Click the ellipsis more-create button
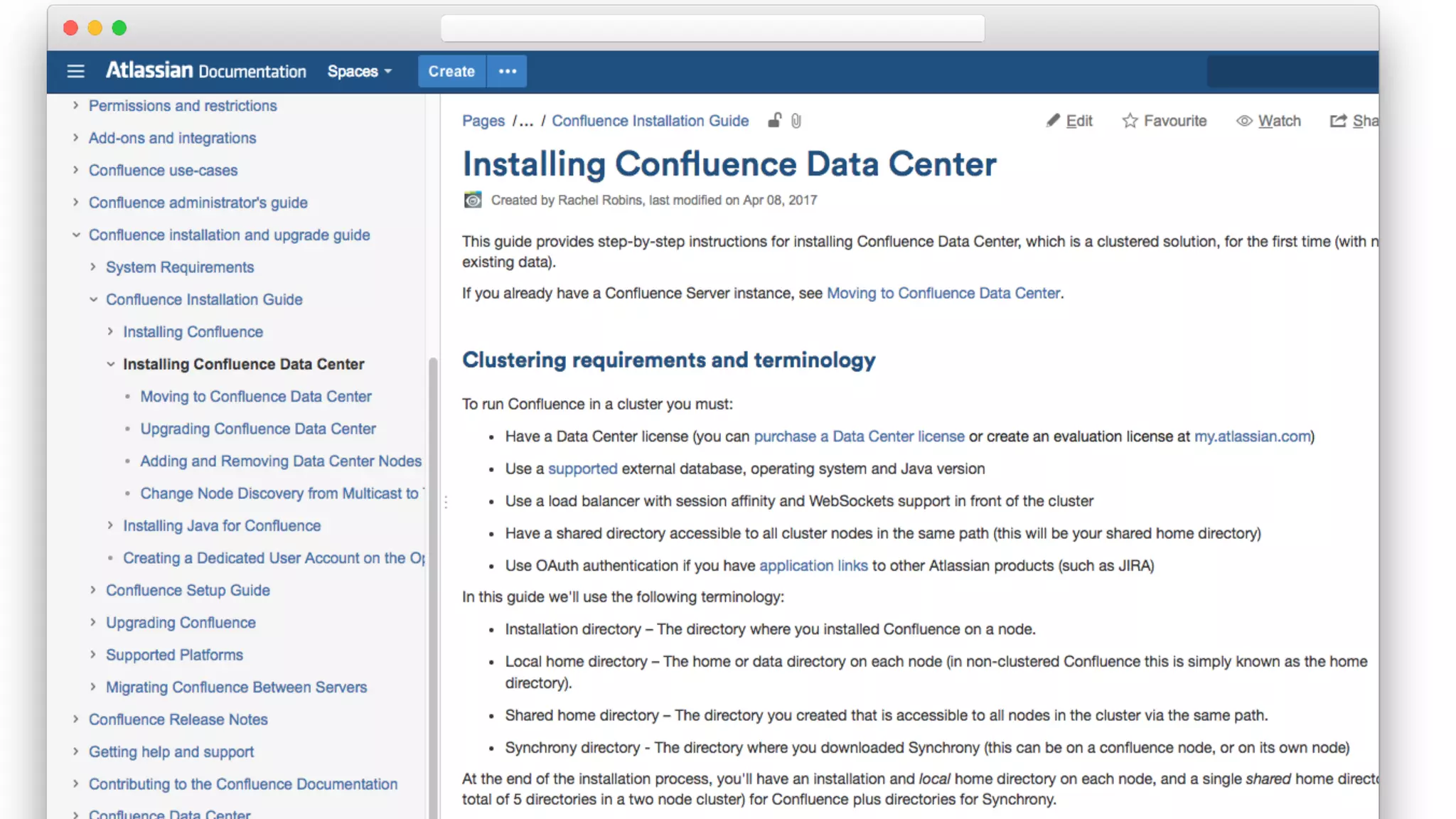This screenshot has width=1456, height=819. pos(507,71)
